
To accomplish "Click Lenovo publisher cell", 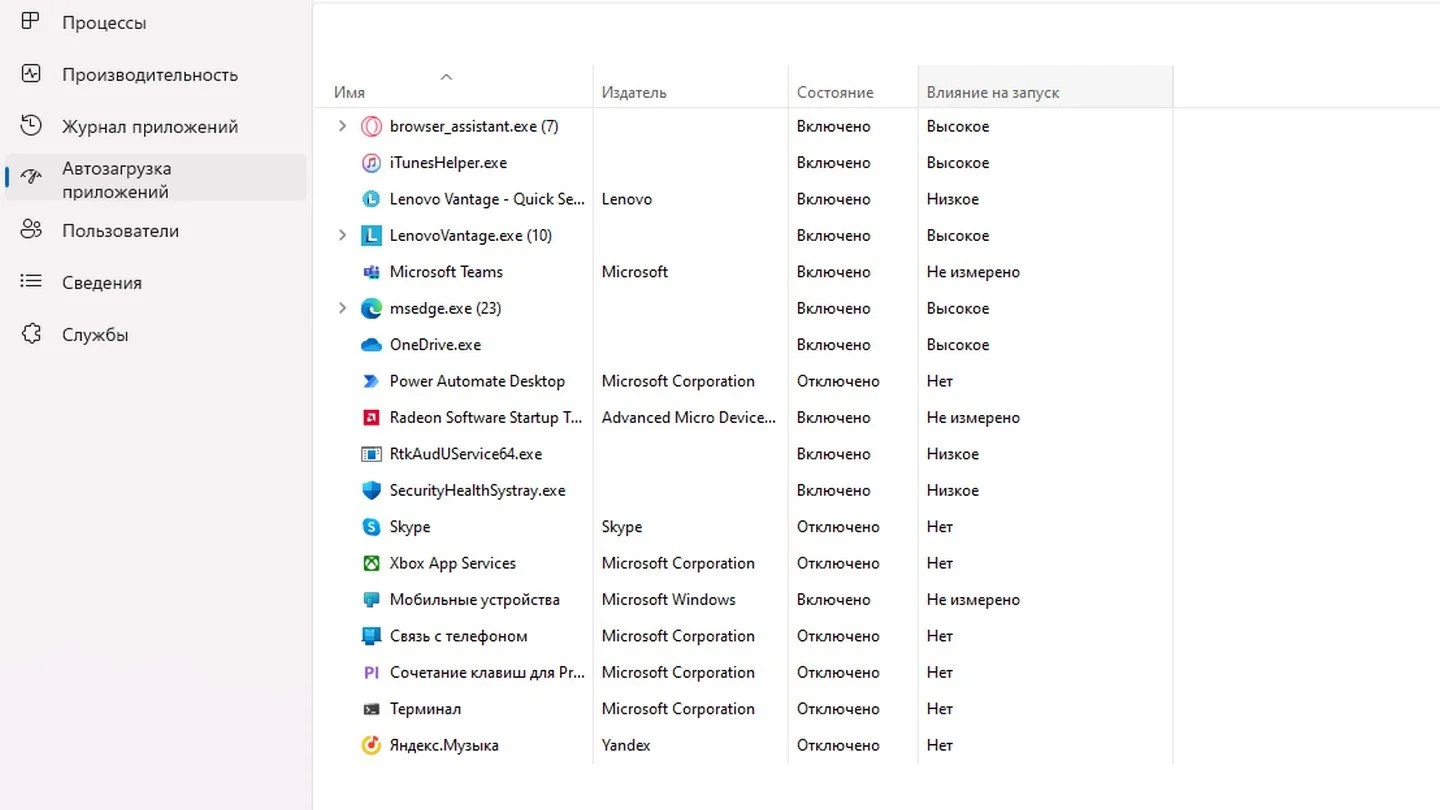I will [x=627, y=199].
